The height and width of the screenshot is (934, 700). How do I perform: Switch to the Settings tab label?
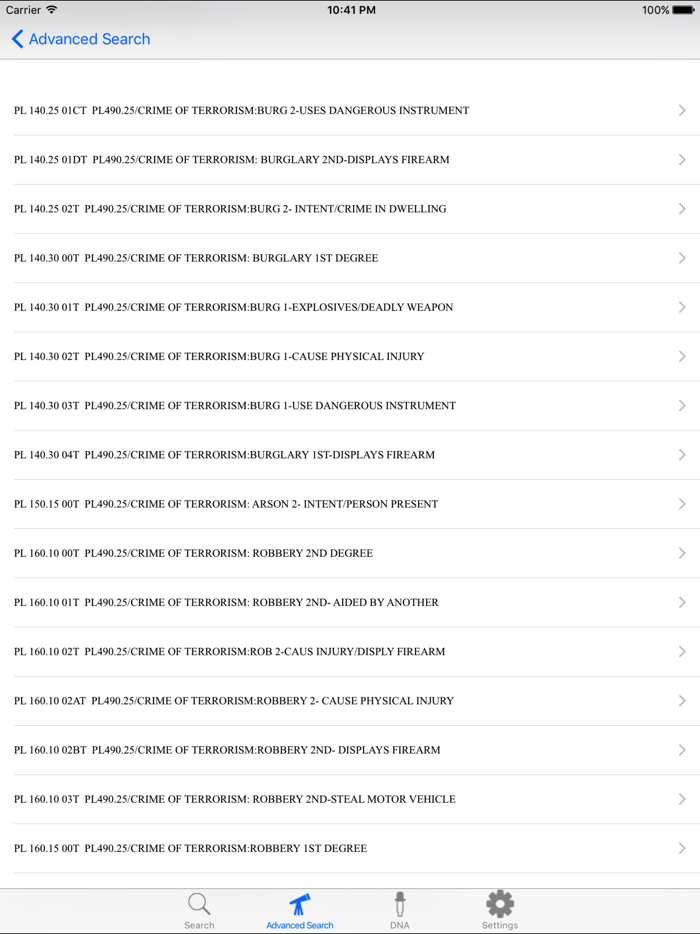click(500, 925)
